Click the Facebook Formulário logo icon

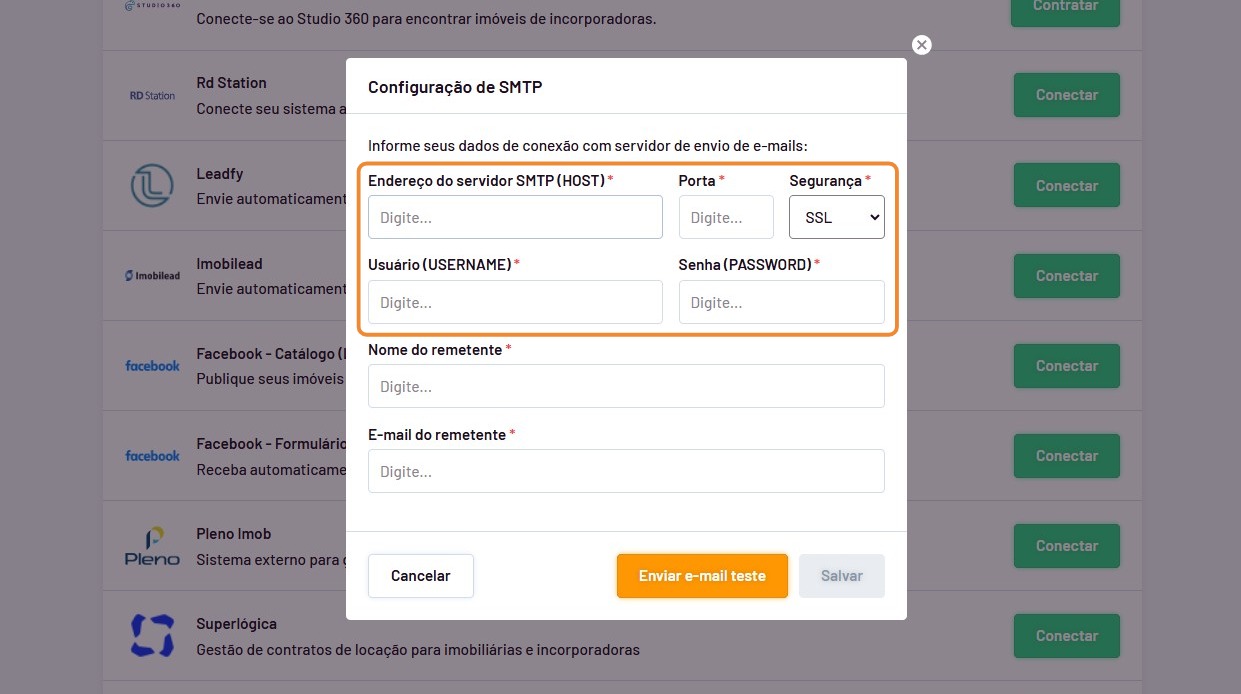[152, 456]
